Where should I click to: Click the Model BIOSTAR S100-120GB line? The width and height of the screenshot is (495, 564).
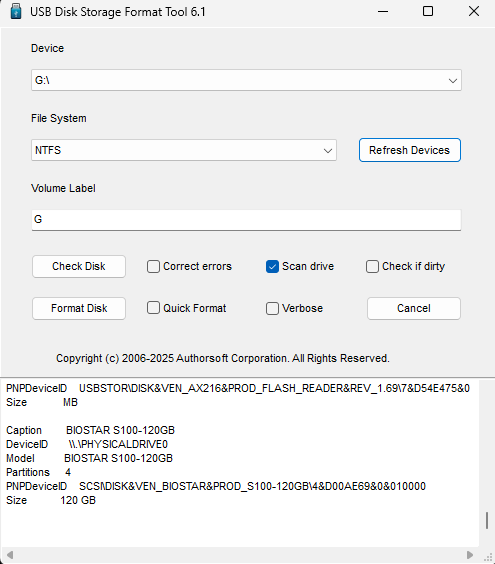89,458
